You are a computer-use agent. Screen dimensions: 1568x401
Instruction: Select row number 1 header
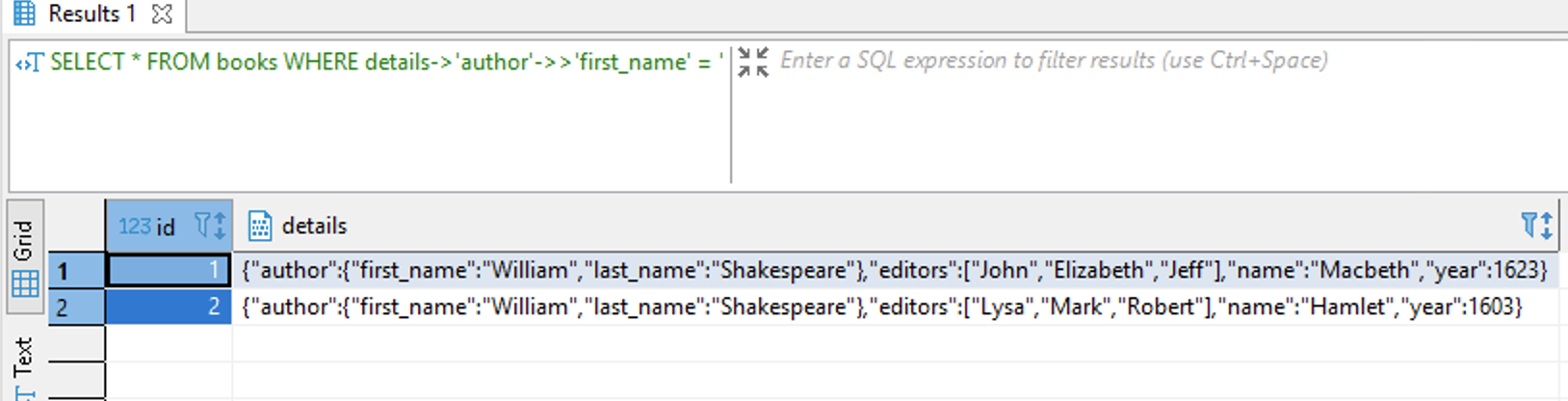coord(76,271)
